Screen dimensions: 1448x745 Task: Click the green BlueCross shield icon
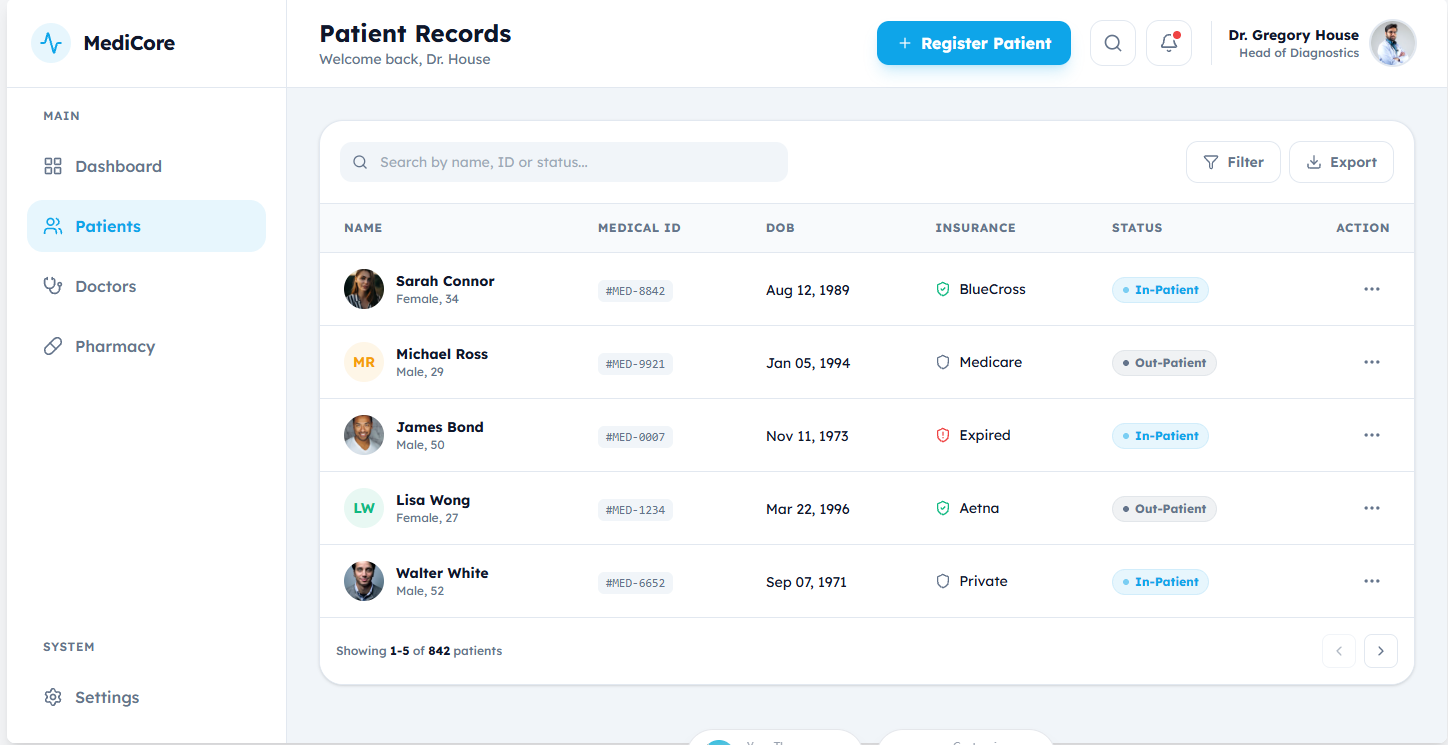(942, 289)
